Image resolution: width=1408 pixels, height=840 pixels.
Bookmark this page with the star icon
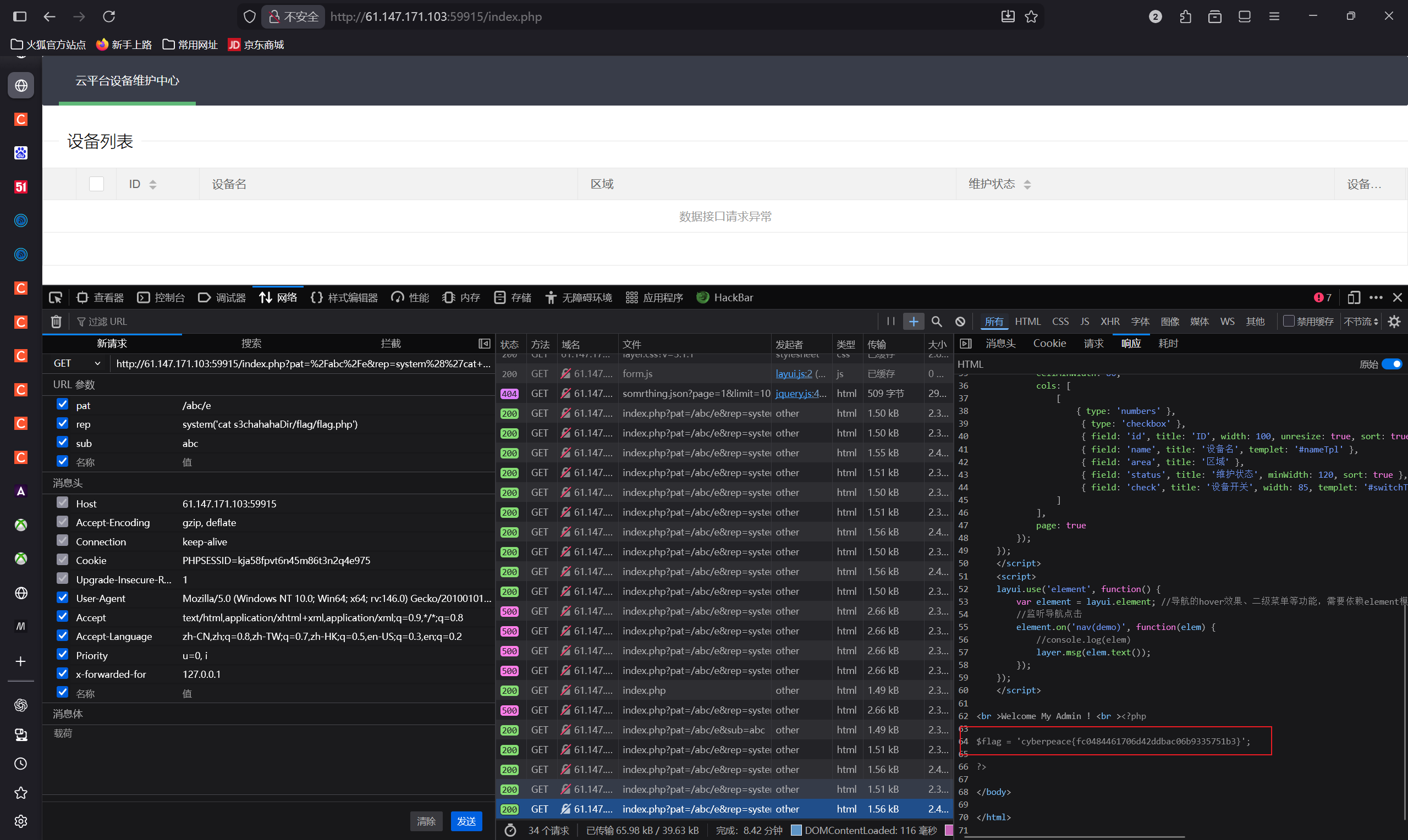point(1031,16)
